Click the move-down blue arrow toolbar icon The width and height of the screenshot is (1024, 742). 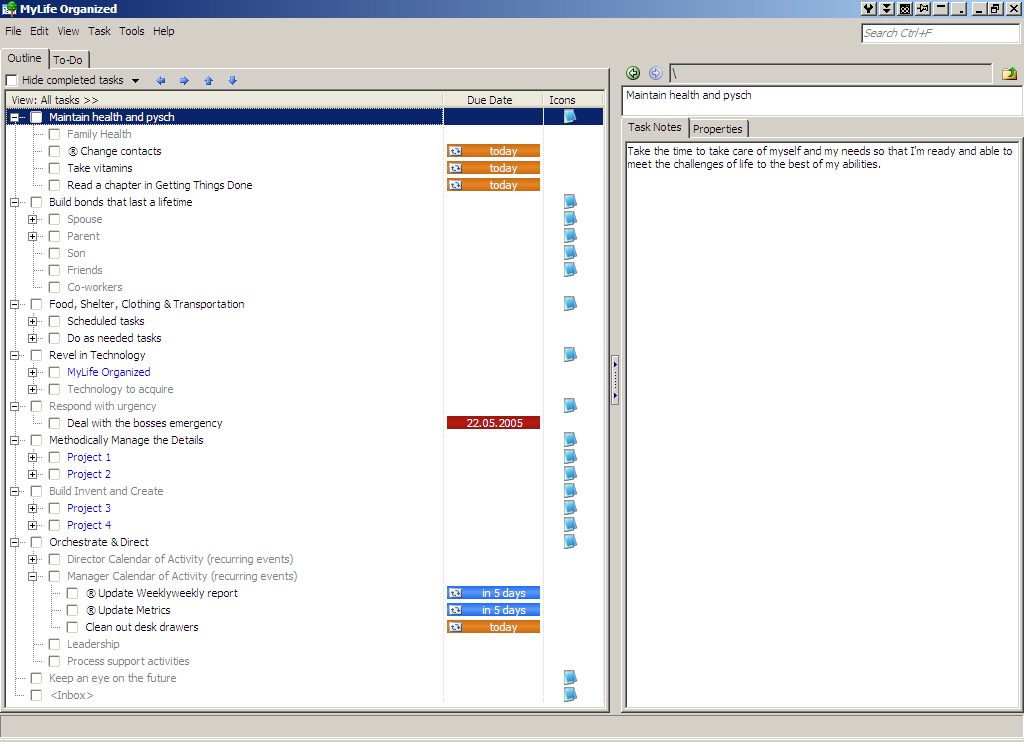pos(232,80)
